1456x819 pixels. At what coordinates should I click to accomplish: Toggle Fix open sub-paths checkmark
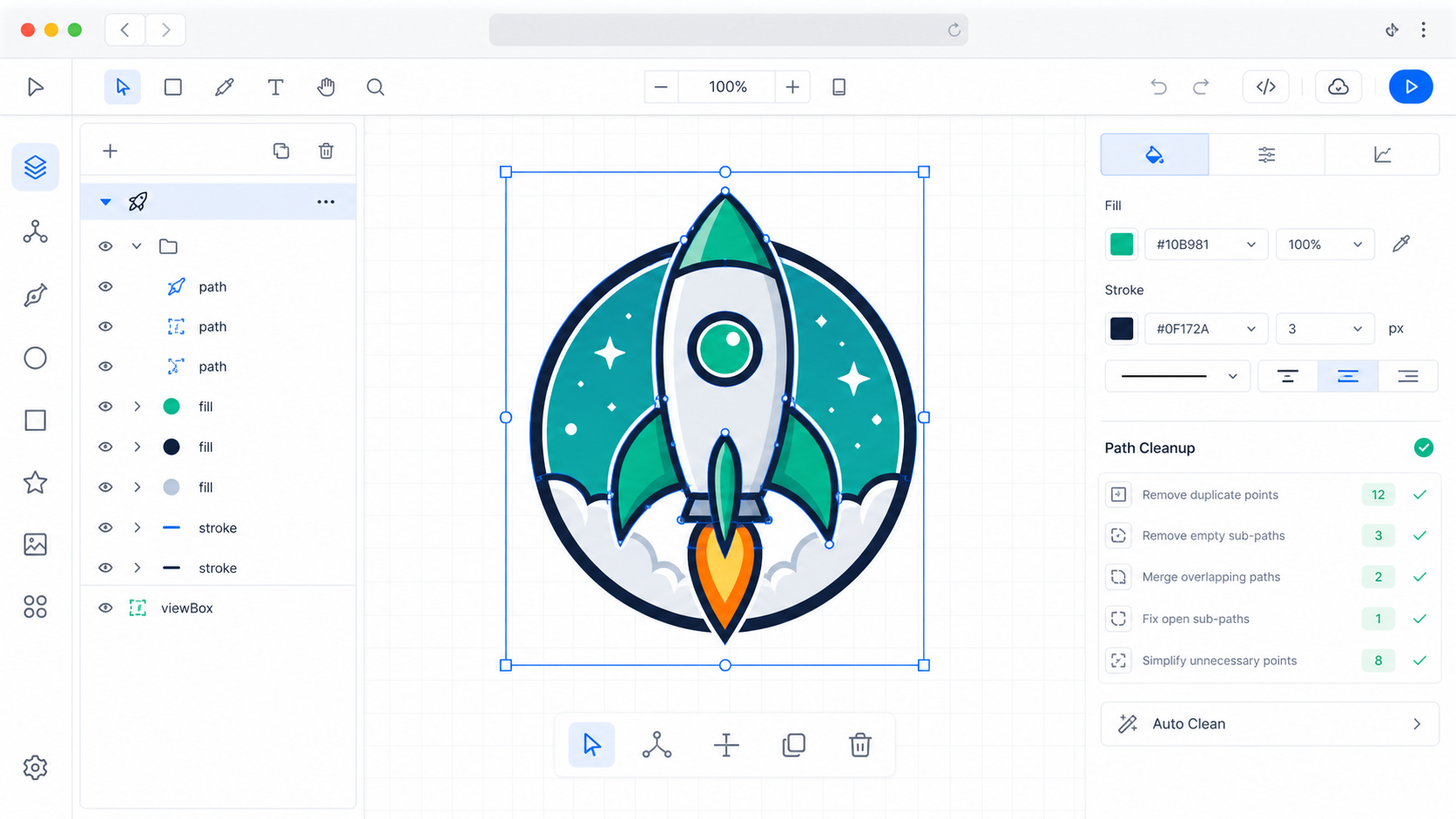1419,619
